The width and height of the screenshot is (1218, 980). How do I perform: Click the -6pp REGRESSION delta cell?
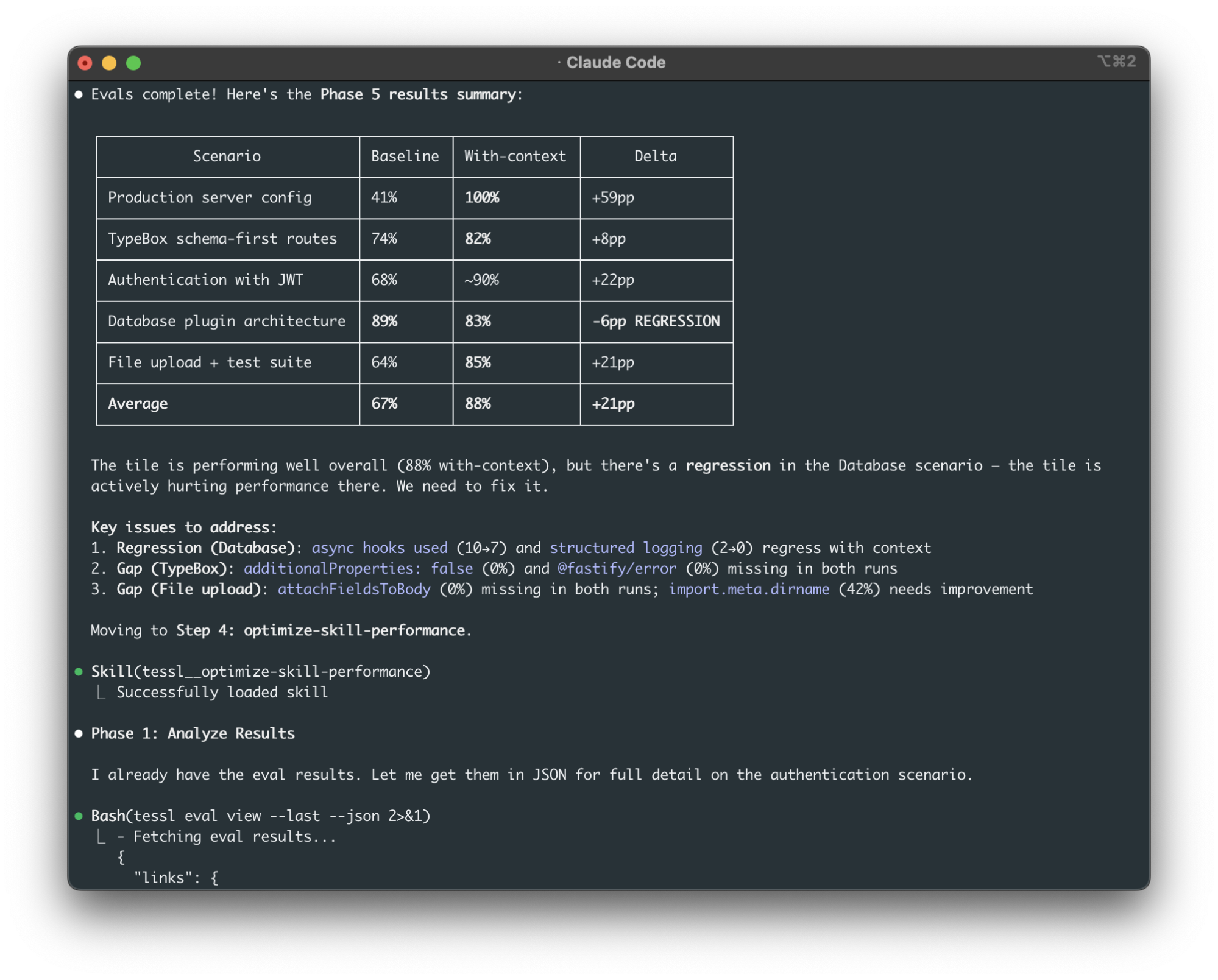click(656, 321)
